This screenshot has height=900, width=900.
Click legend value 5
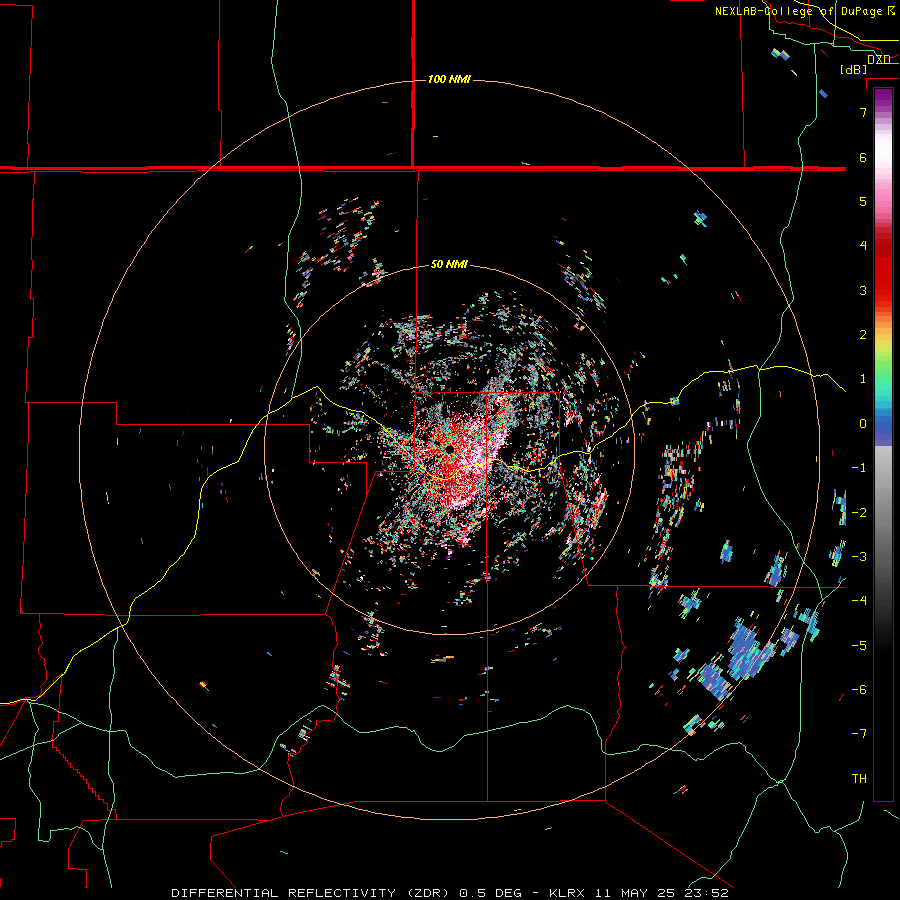pyautogui.click(x=863, y=201)
